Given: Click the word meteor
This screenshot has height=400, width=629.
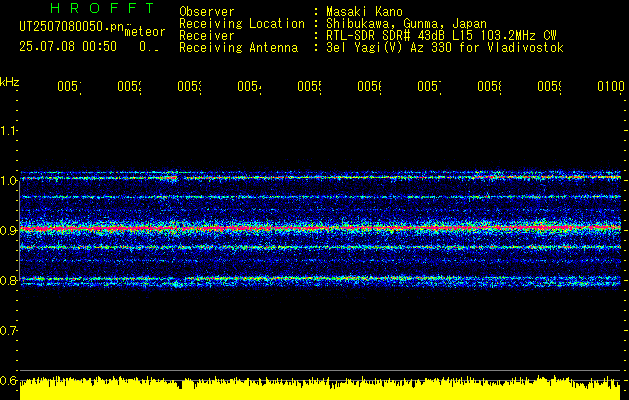Looking at the screenshot, I should click(x=145, y=32).
